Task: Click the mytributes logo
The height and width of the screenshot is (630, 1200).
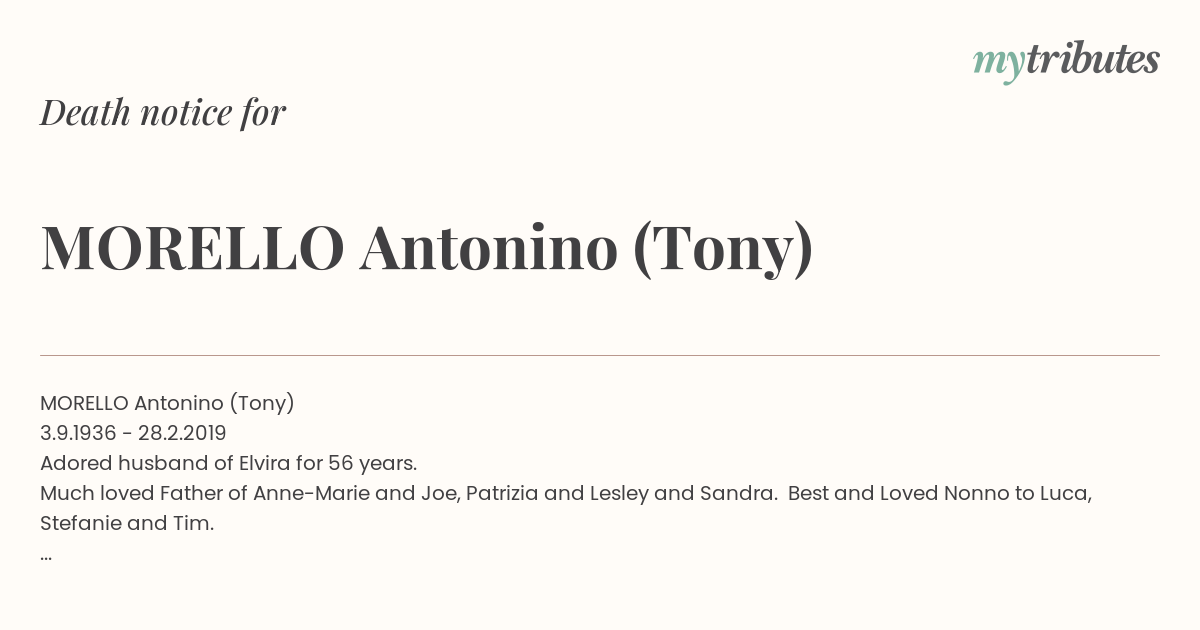Action: pyautogui.click(x=1066, y=62)
